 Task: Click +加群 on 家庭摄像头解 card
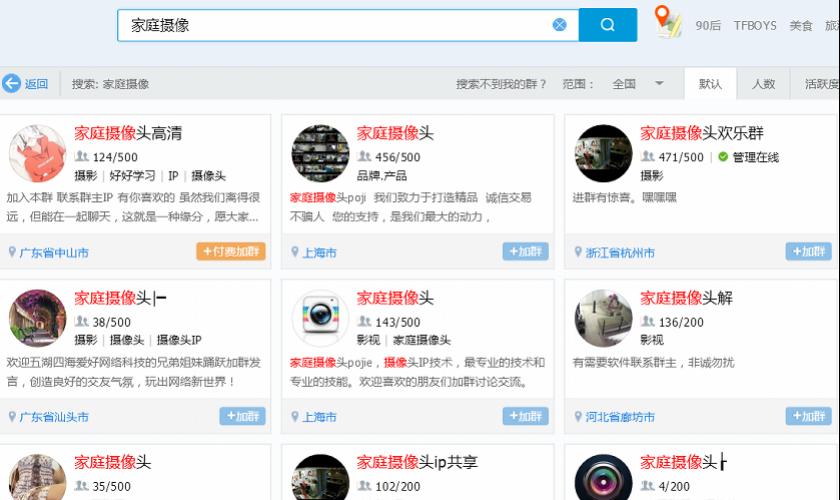(x=808, y=416)
